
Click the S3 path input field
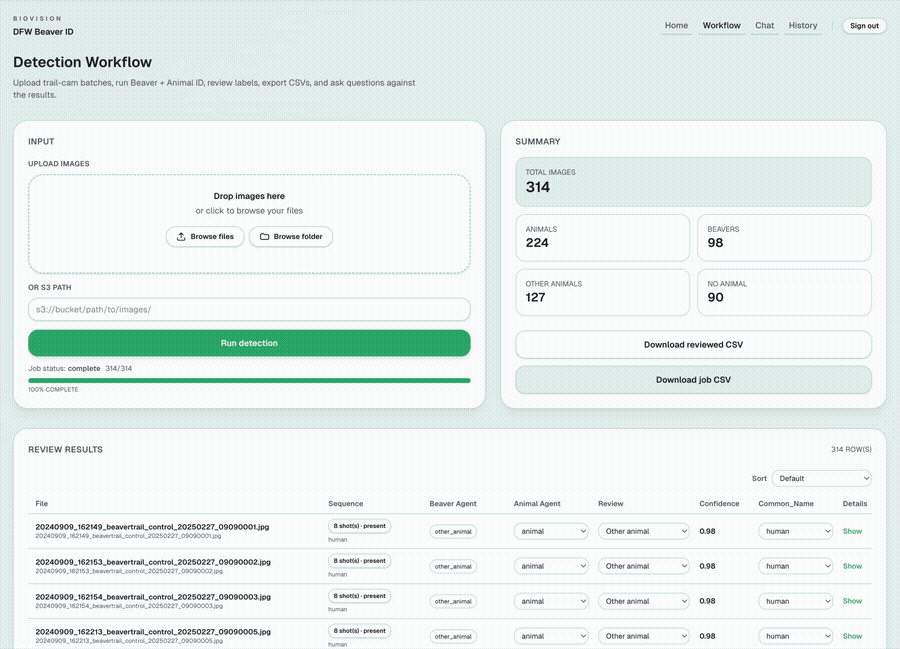[x=249, y=310]
